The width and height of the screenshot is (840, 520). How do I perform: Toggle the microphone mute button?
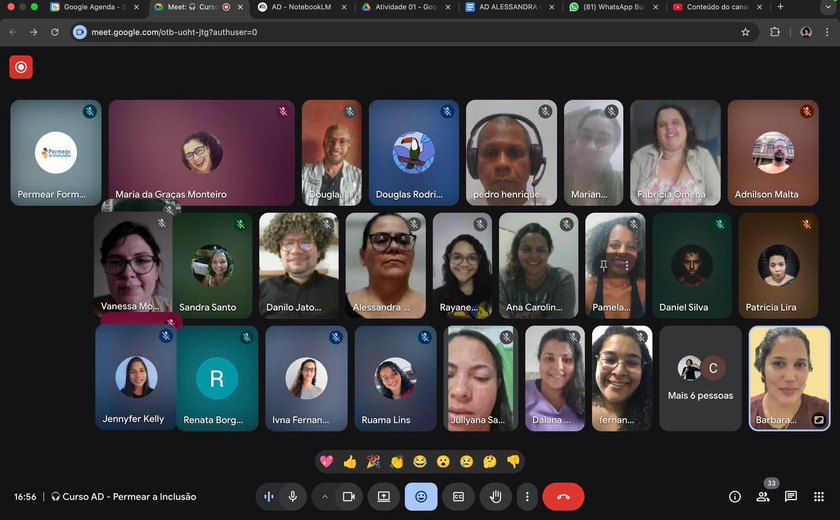pyautogui.click(x=293, y=496)
